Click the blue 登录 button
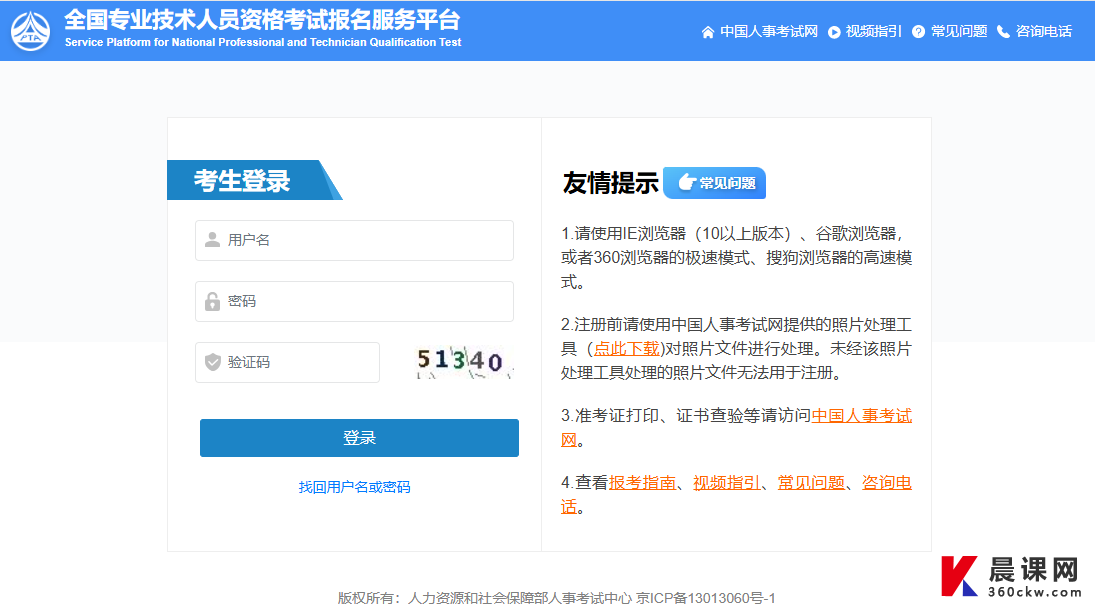 pos(359,438)
